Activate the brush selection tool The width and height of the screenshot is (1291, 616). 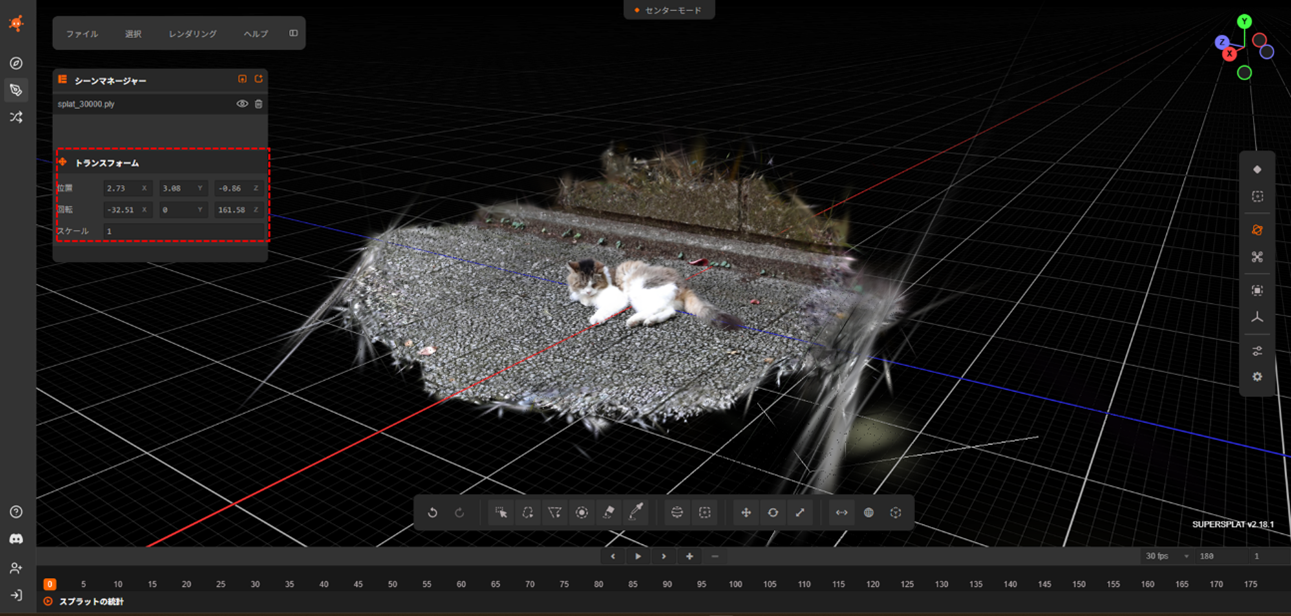coord(581,513)
